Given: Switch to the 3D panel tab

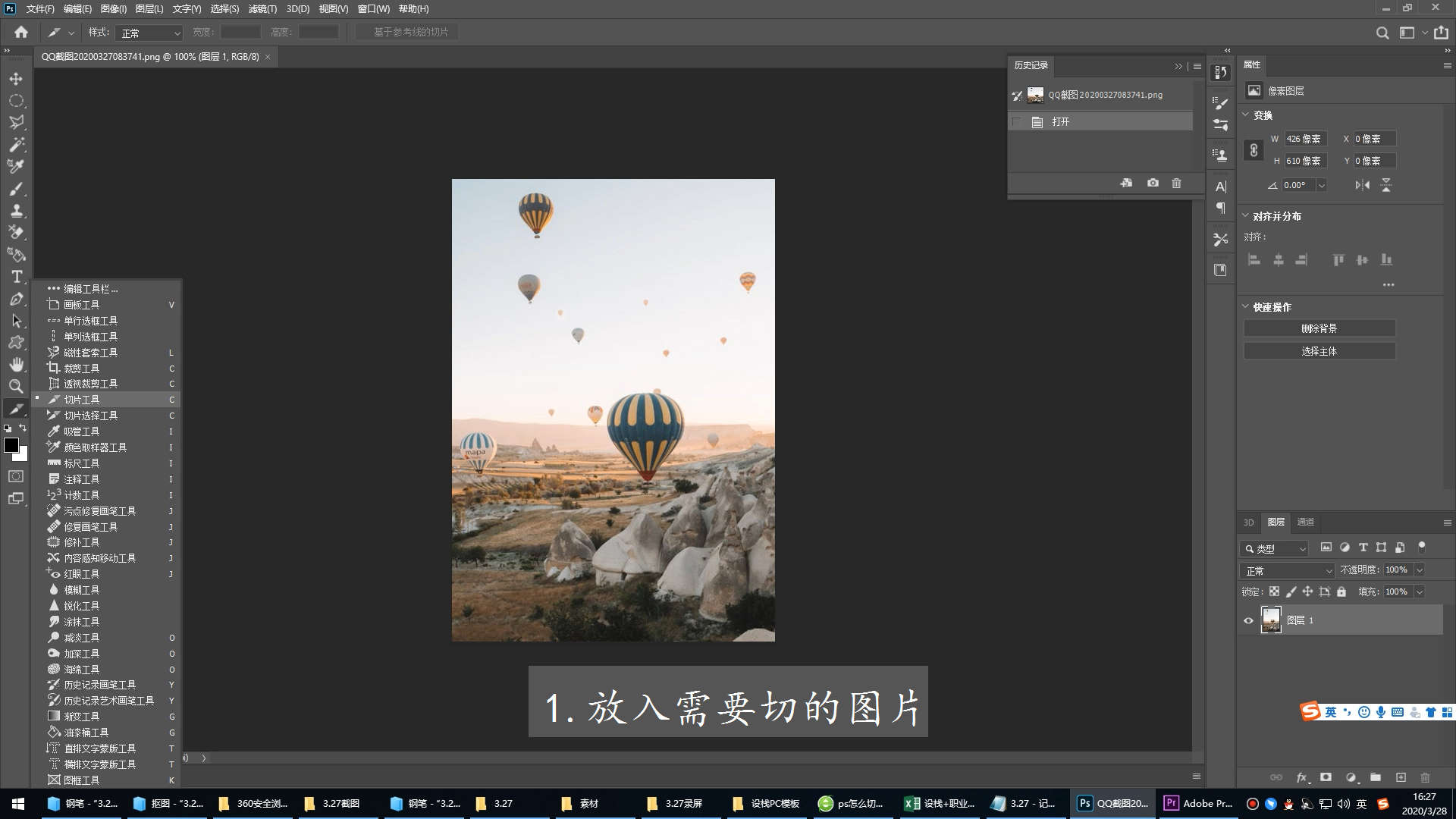Looking at the screenshot, I should [x=1248, y=522].
